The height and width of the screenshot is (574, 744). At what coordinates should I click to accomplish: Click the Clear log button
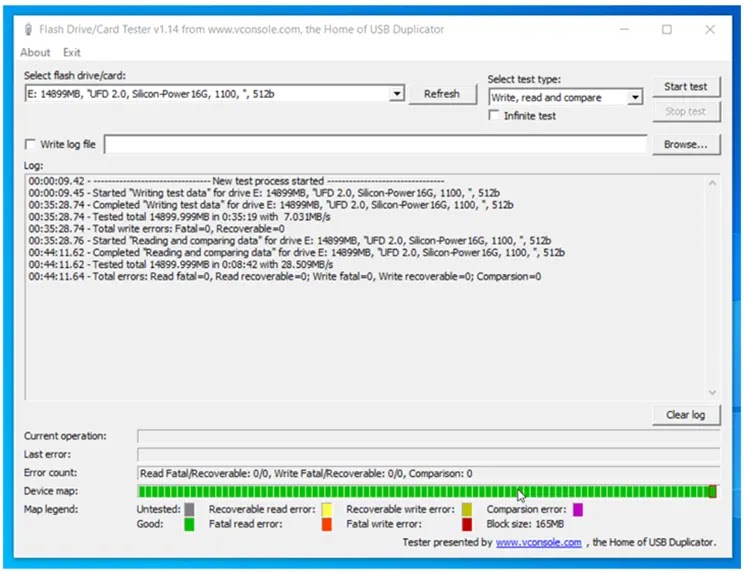coord(686,415)
